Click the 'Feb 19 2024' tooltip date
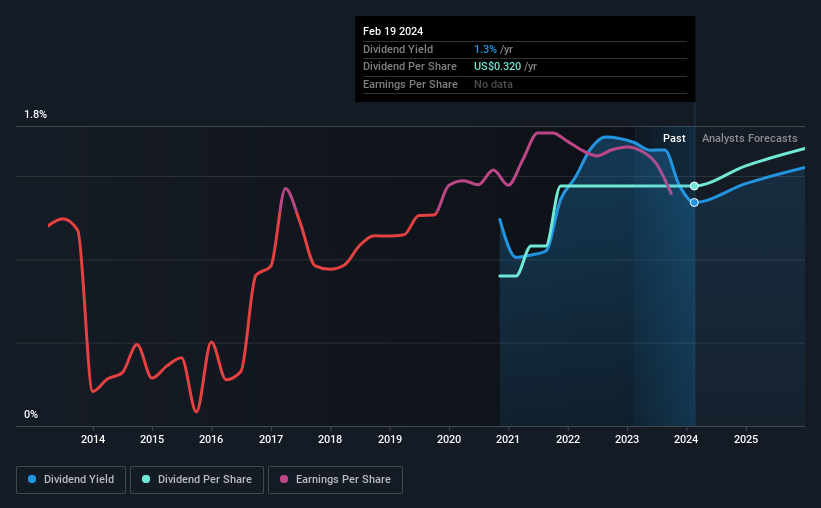This screenshot has height=508, width=821. [x=393, y=31]
